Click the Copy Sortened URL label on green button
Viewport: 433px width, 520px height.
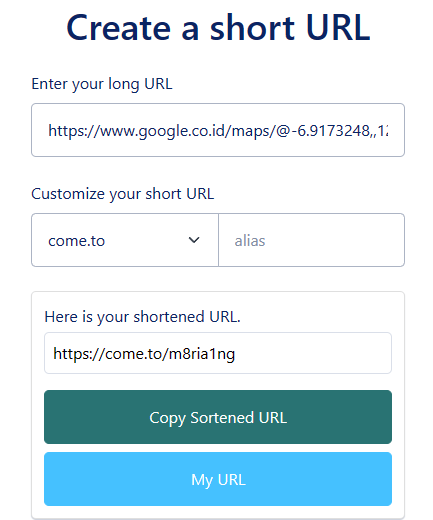pyautogui.click(x=218, y=418)
